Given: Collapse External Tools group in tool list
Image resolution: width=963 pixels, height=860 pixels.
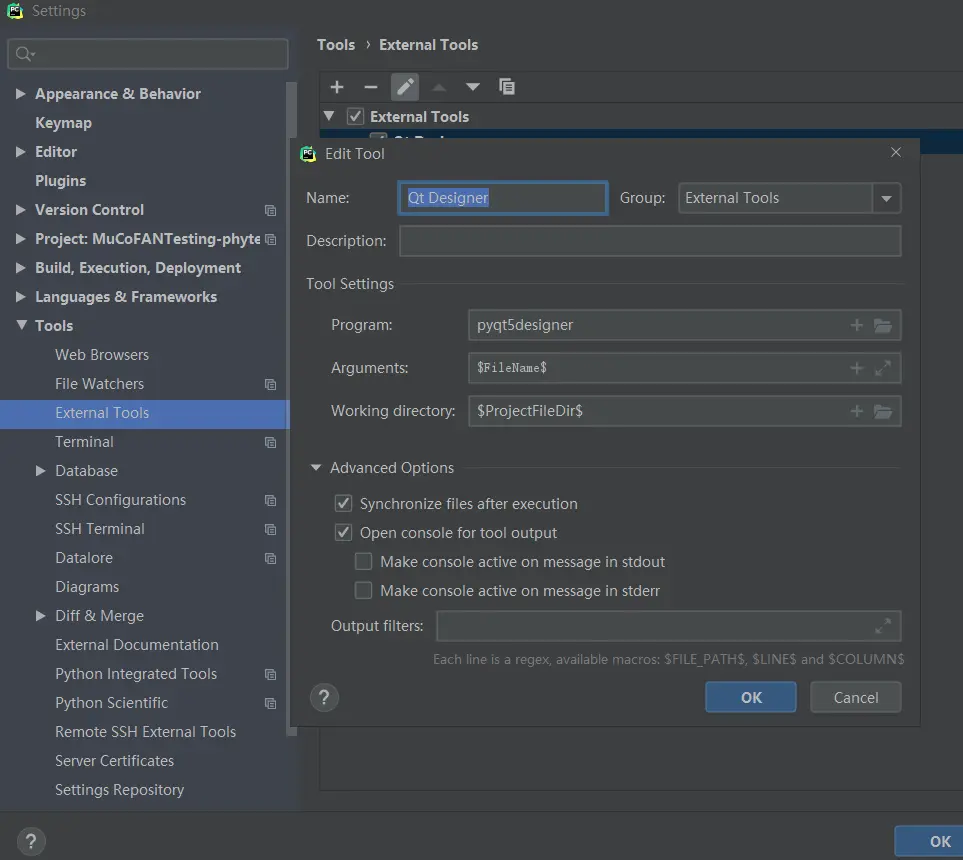Looking at the screenshot, I should click(x=329, y=115).
